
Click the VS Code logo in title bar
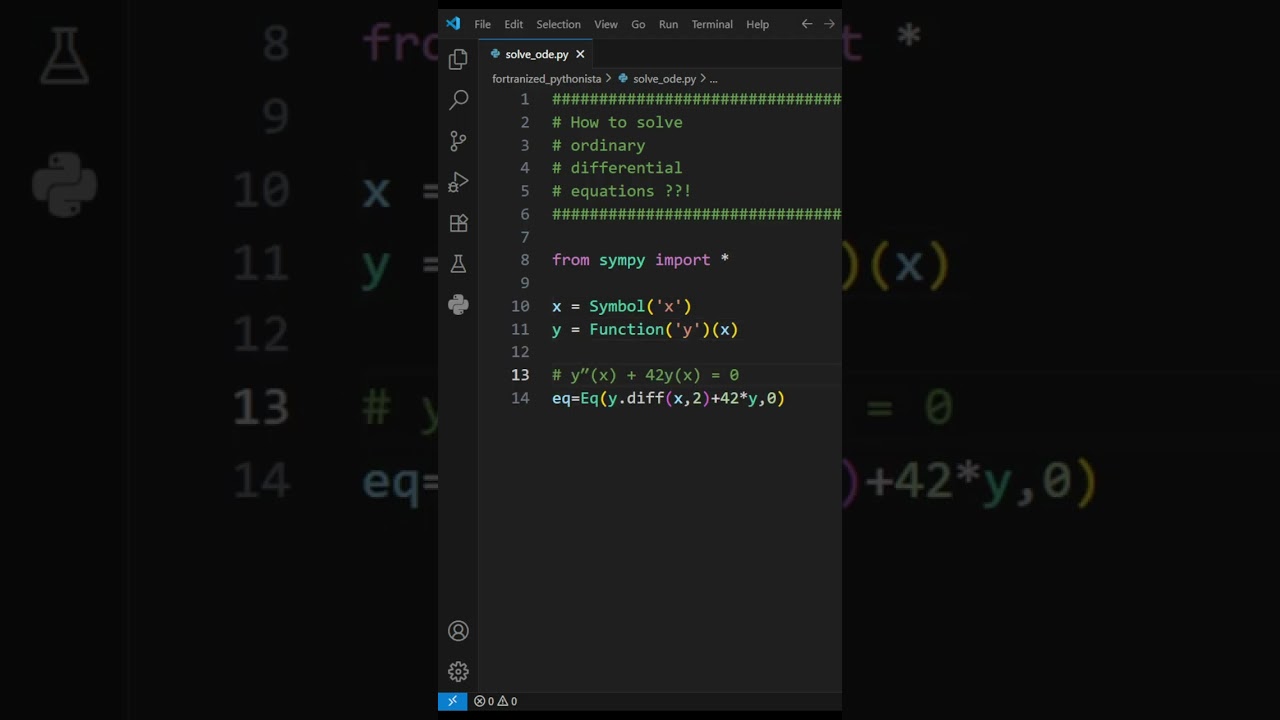pos(453,24)
